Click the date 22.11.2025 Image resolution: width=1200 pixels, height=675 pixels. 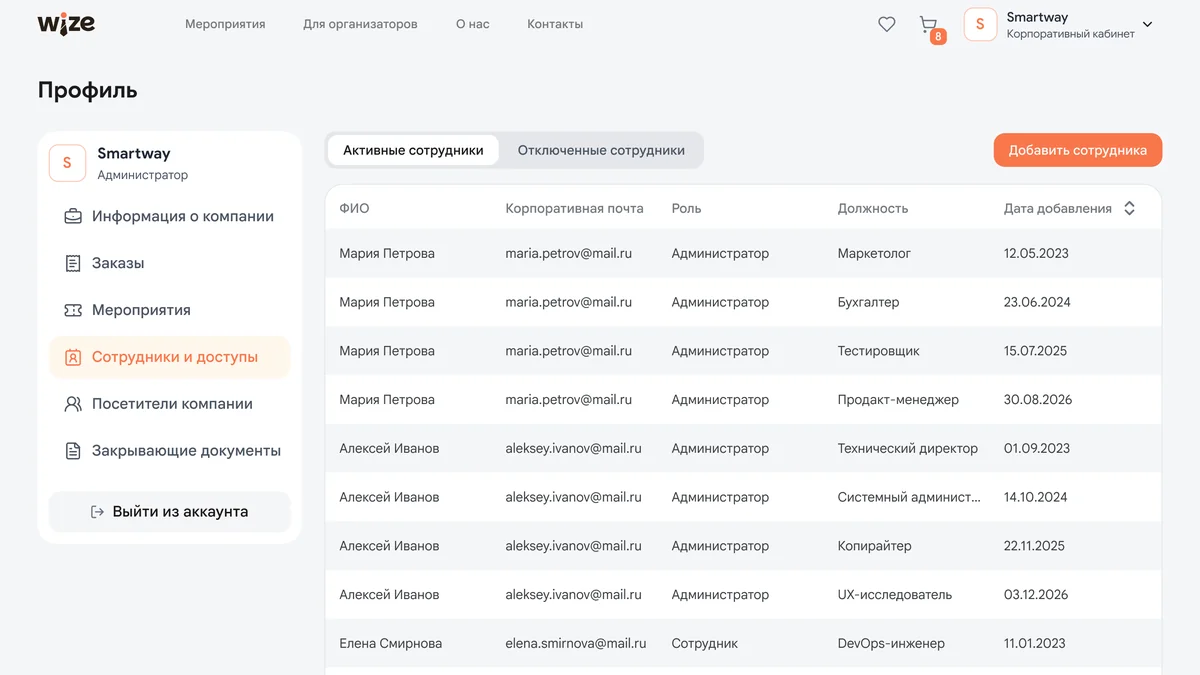point(1034,546)
